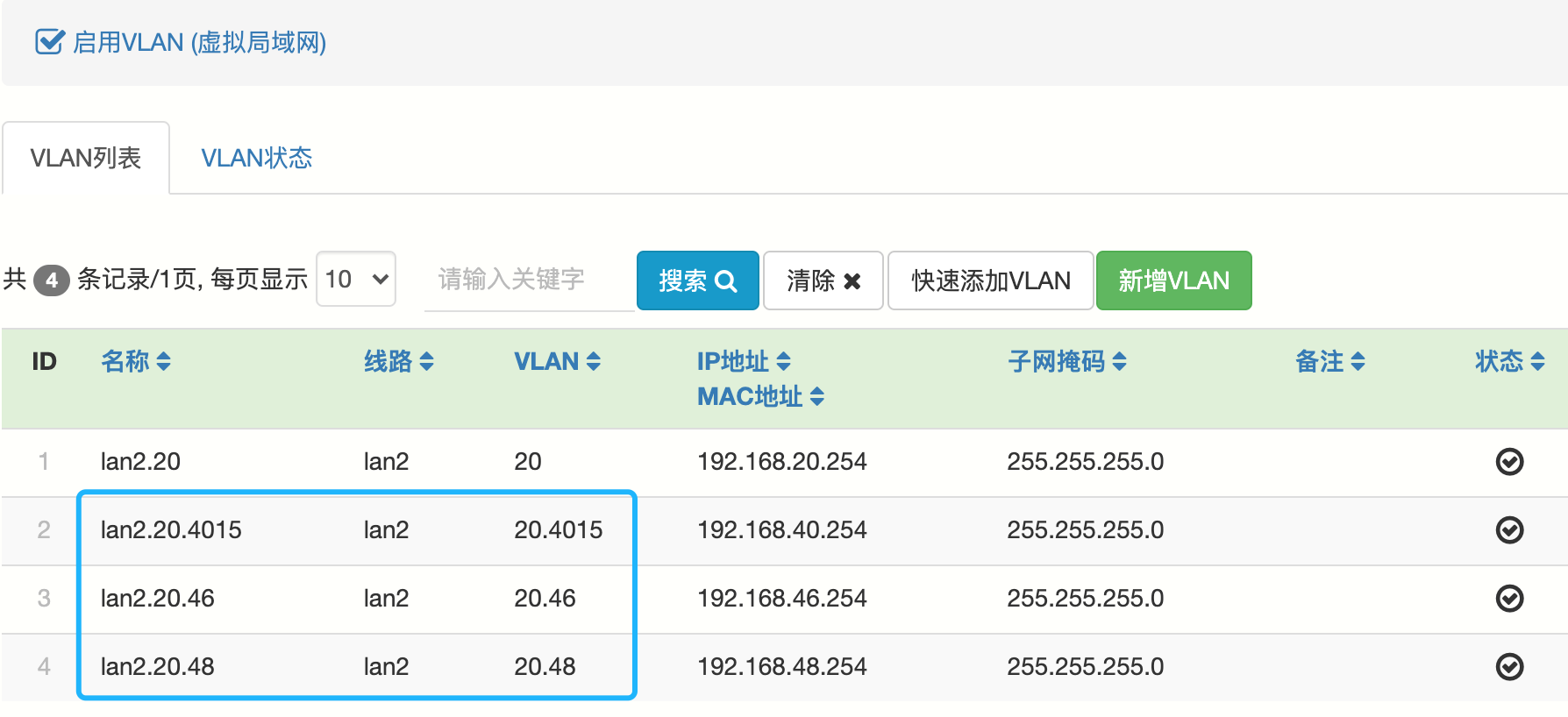Sort by MAC地址 using its arrows
The image size is (1568, 717).
816,396
